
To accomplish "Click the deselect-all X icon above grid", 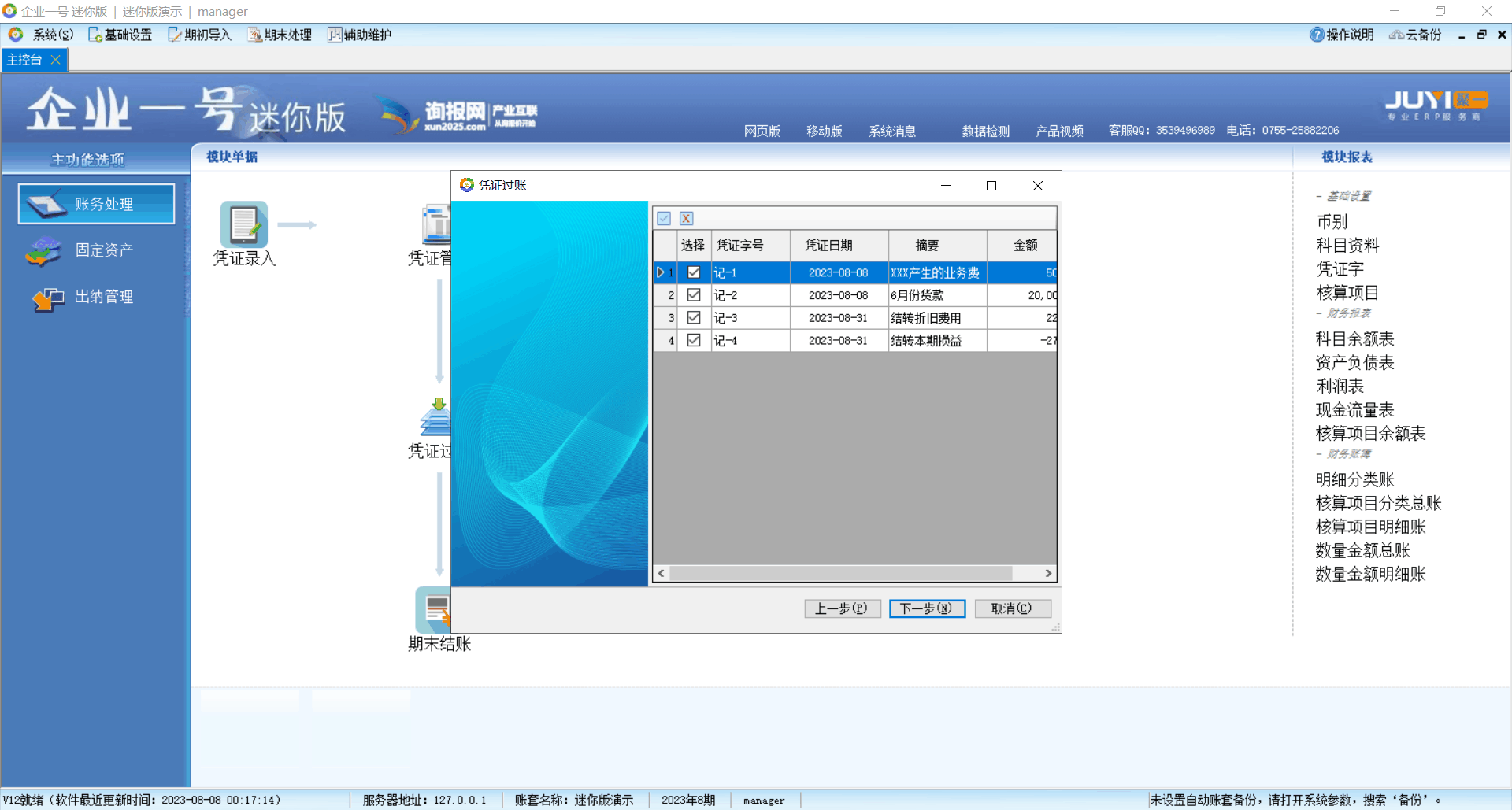I will tap(686, 219).
